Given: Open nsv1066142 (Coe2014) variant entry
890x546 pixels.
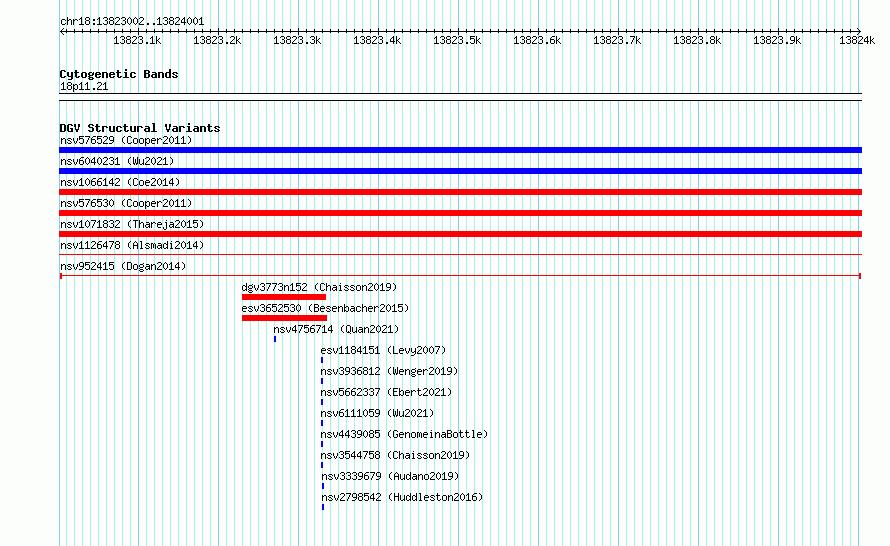Looking at the screenshot, I should [120, 182].
